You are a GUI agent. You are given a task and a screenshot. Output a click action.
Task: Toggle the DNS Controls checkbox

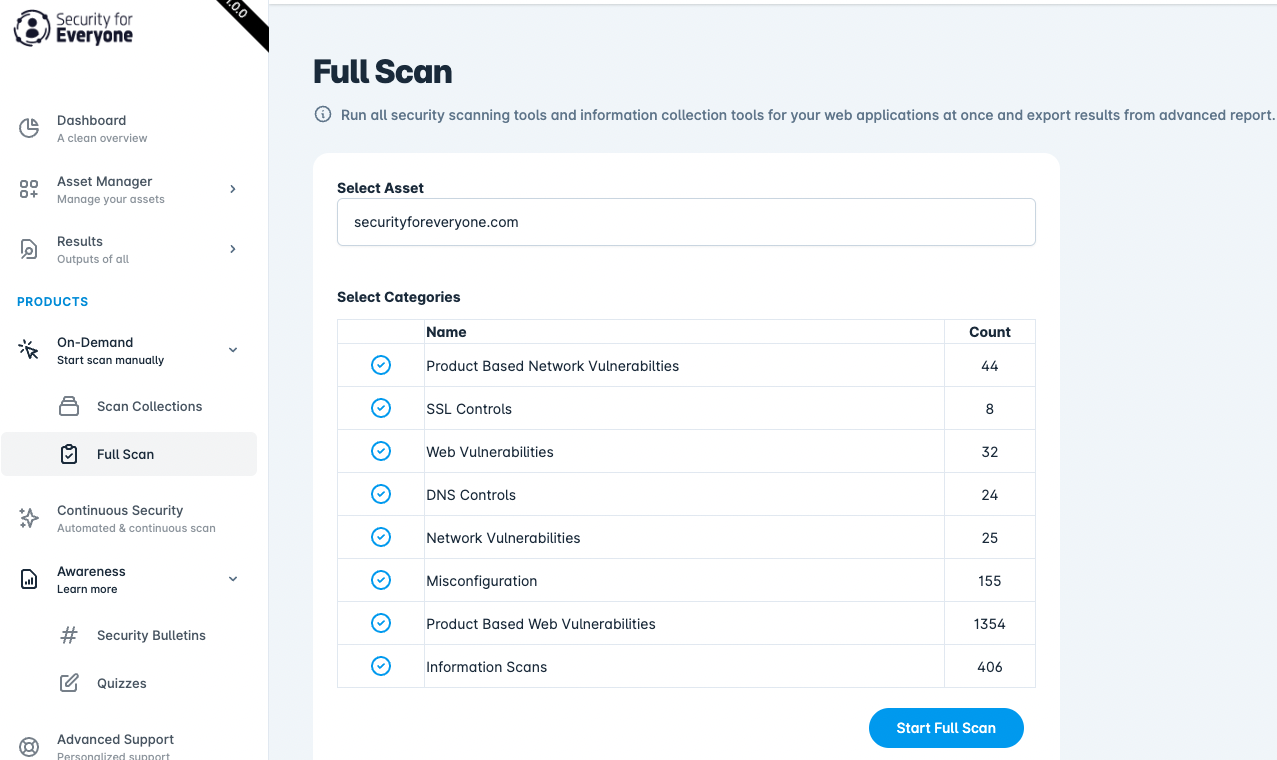(x=381, y=494)
